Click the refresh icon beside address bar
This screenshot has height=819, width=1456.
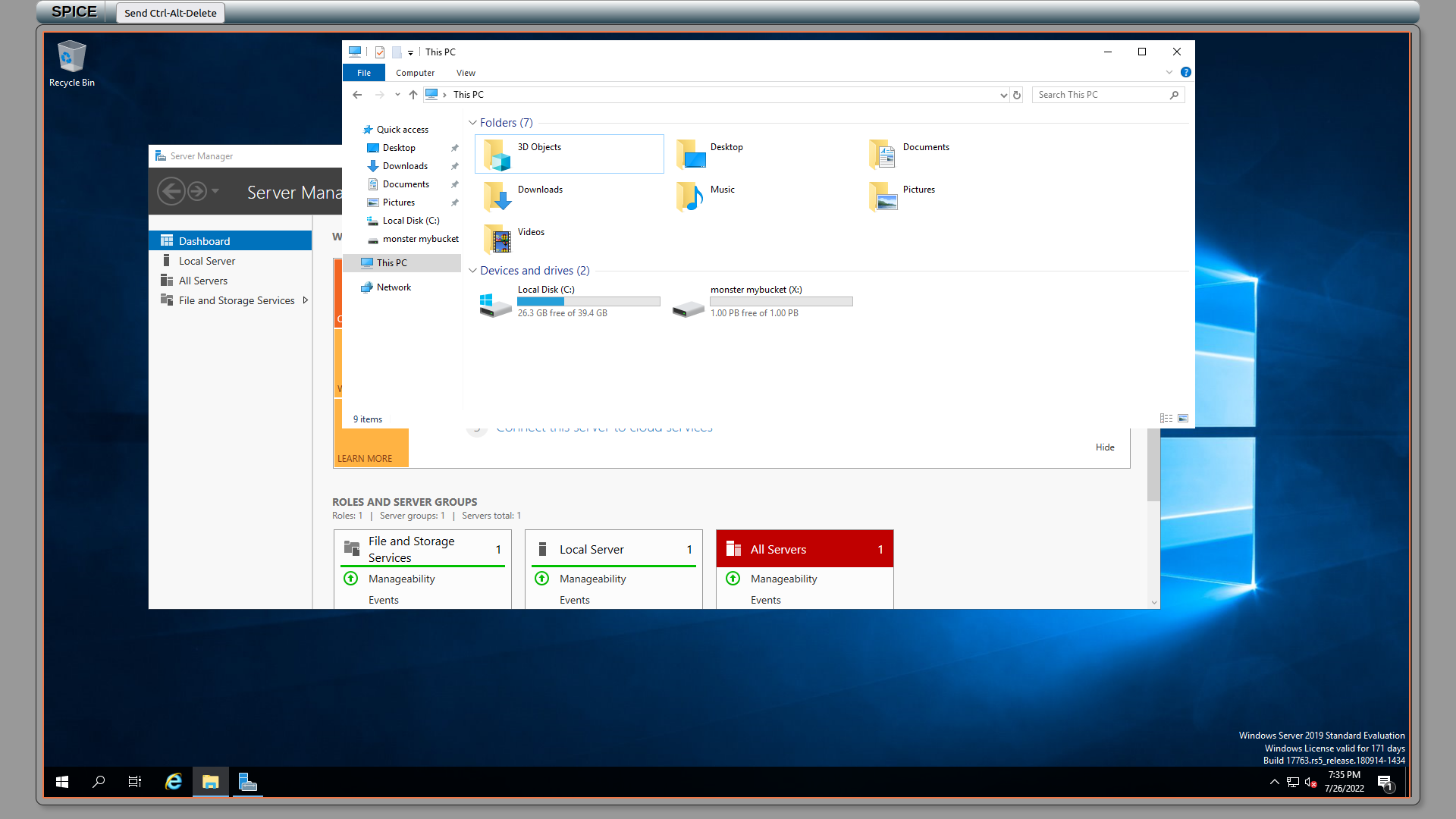tap(1017, 95)
